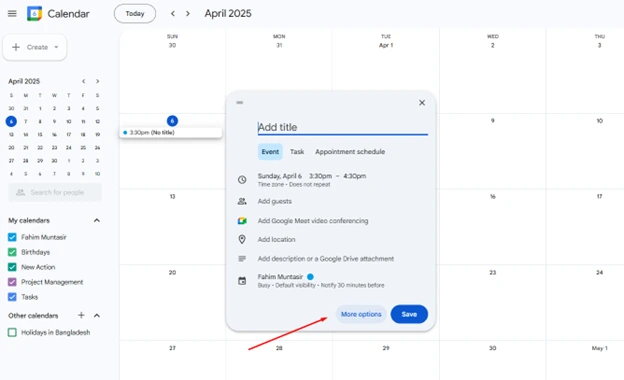Click the April 2025 header title
The image size is (624, 380).
[228, 14]
